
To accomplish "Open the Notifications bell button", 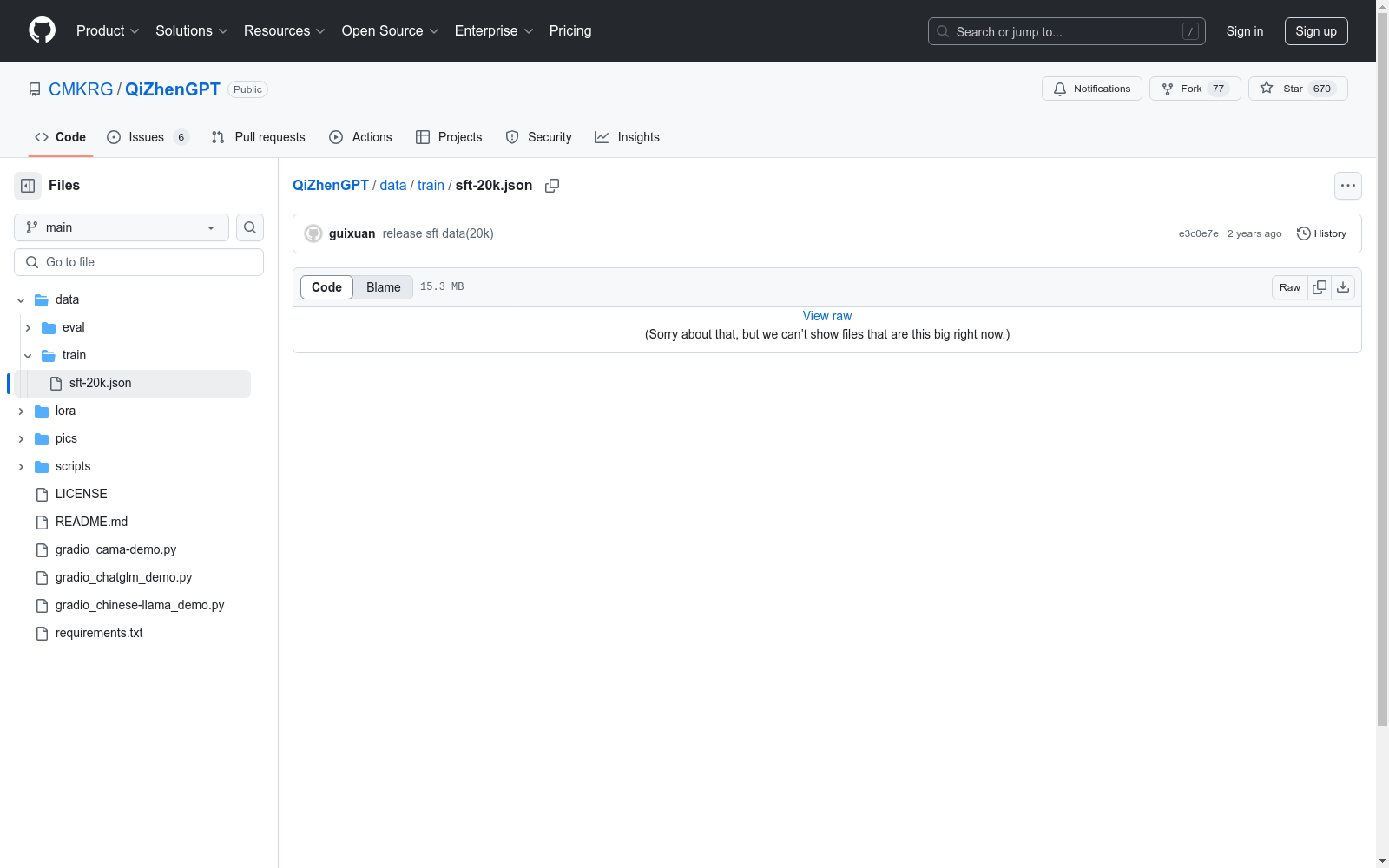I will point(1092,89).
